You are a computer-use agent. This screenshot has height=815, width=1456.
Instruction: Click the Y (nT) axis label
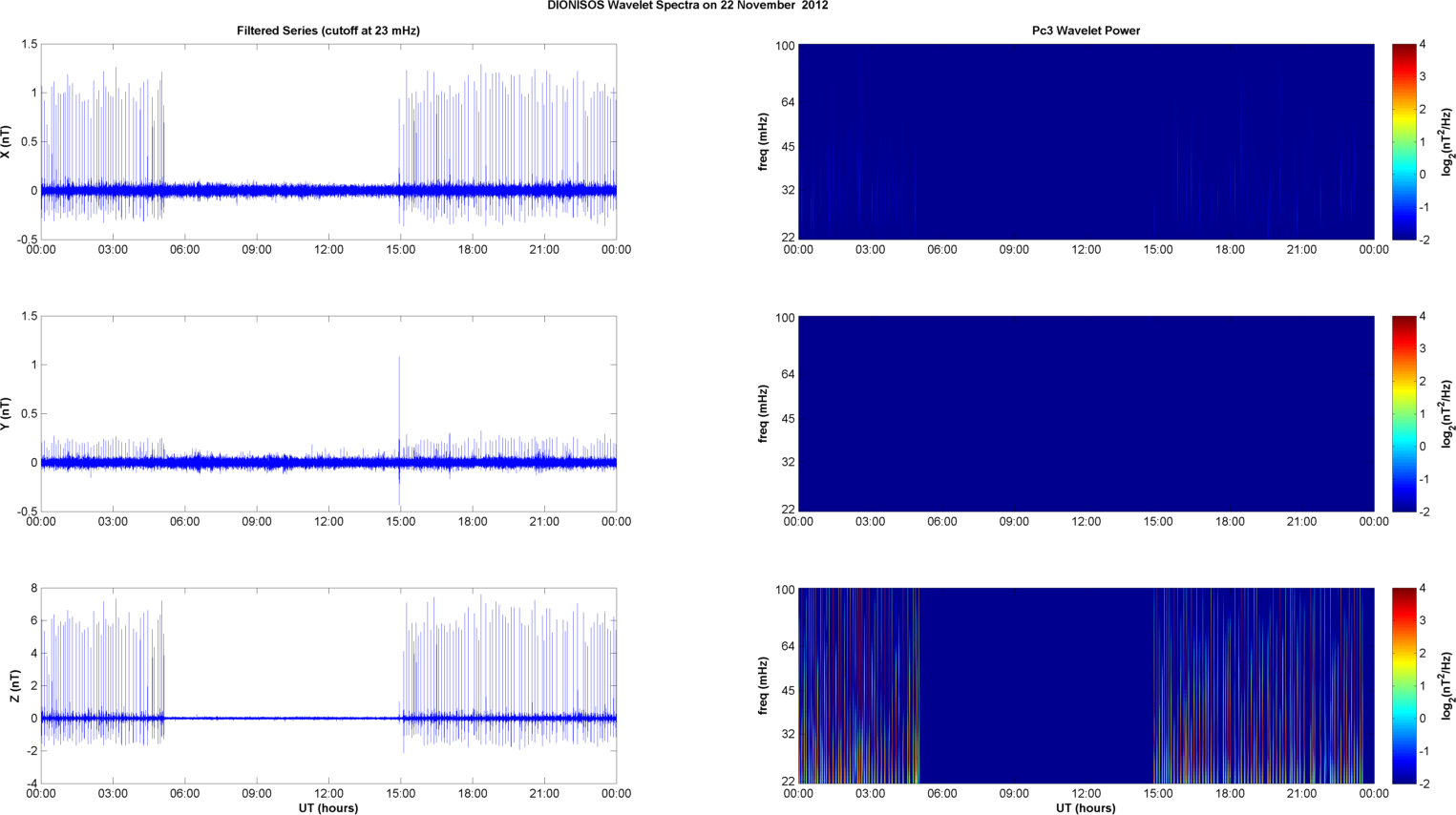pos(7,413)
